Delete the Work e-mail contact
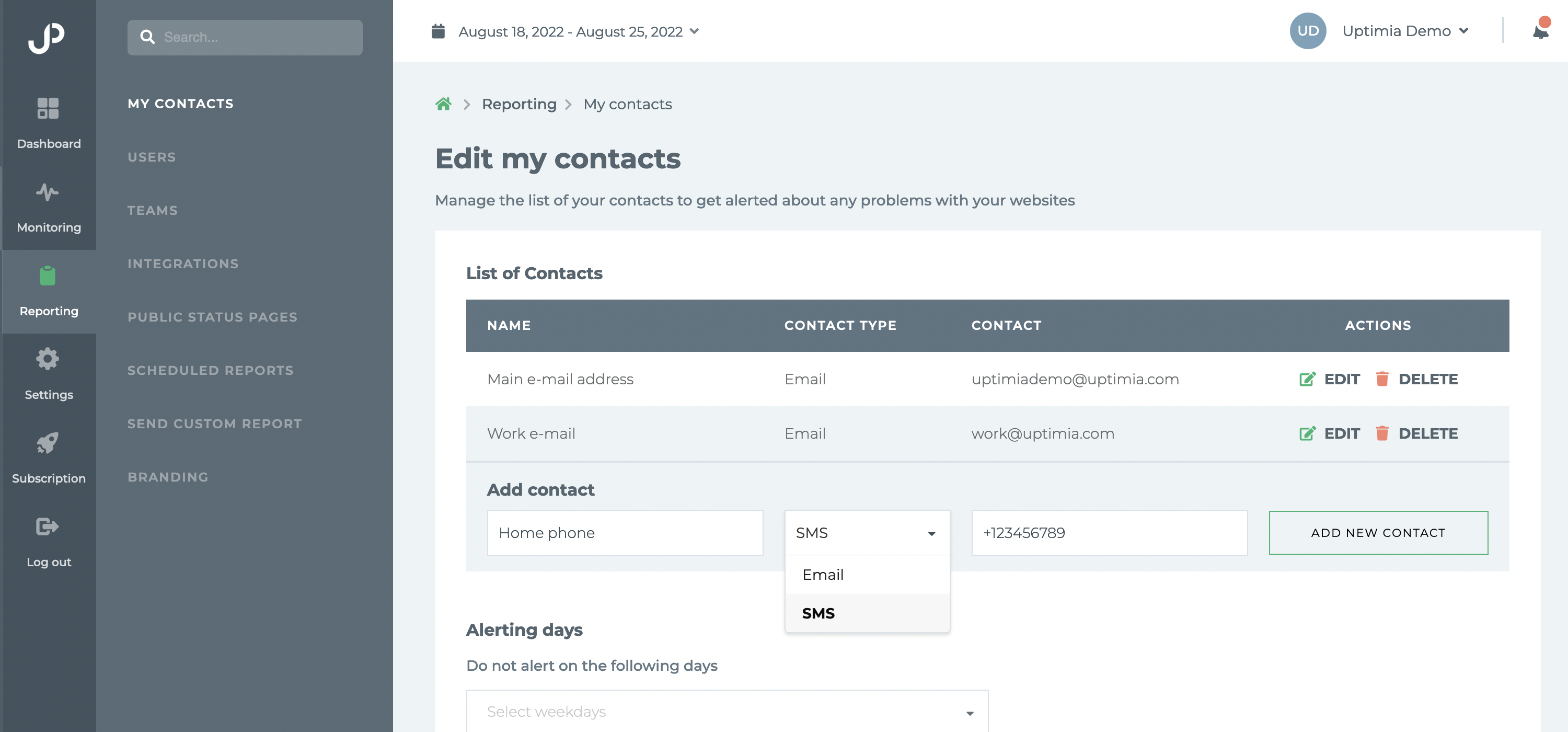The height and width of the screenshot is (732, 1568). 1416,433
